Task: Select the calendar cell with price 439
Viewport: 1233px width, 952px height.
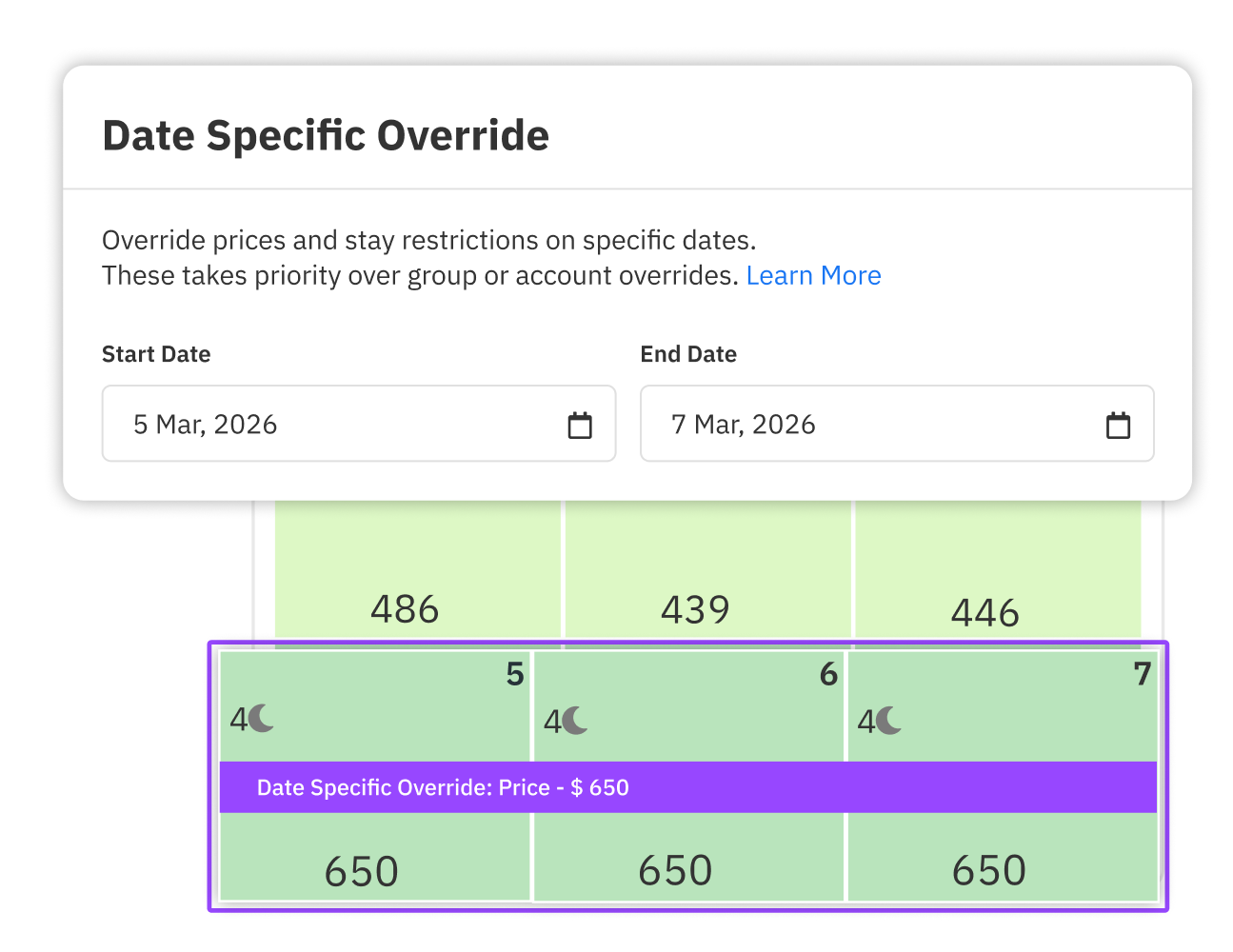Action: (708, 569)
